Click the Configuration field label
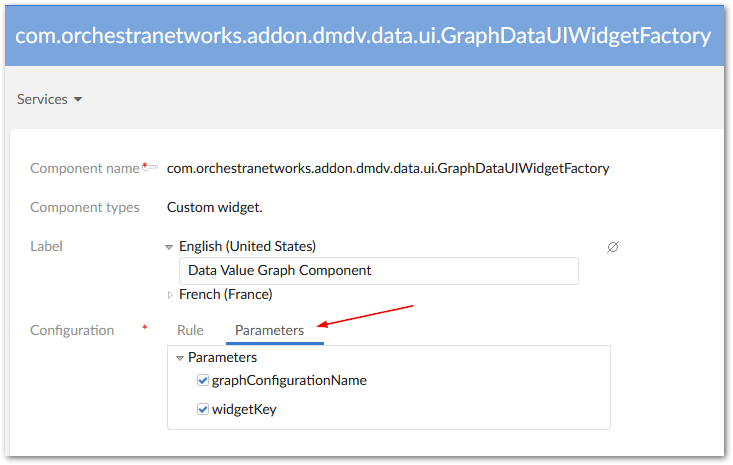The height and width of the screenshot is (465, 733). pyautogui.click(x=72, y=330)
